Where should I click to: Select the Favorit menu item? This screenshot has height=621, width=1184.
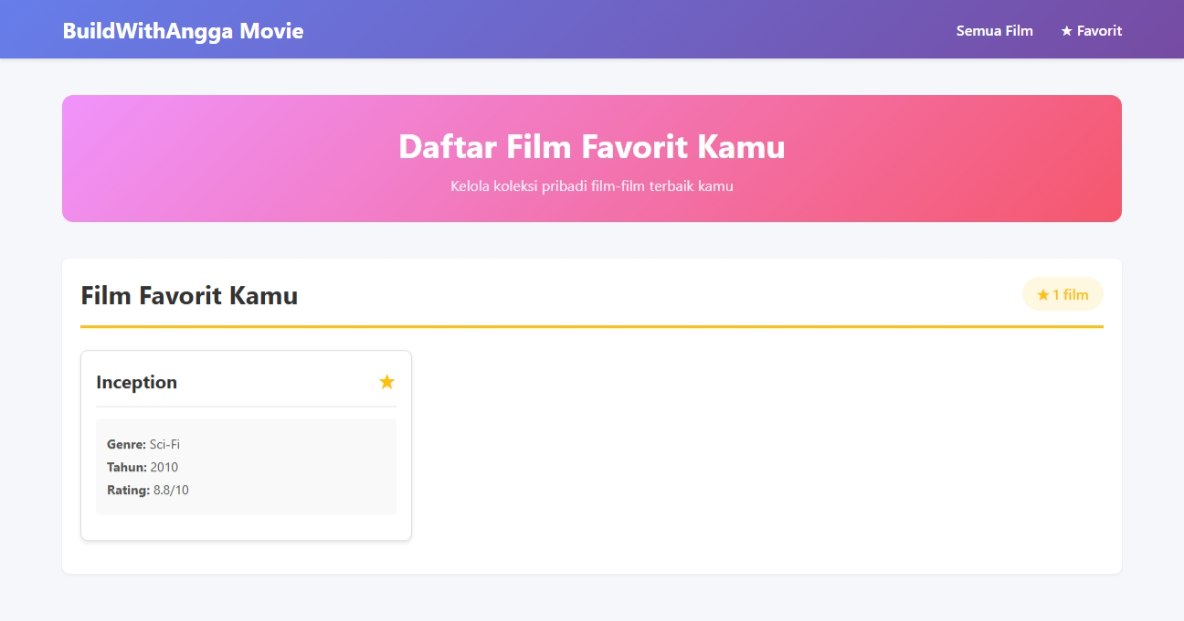point(1092,30)
